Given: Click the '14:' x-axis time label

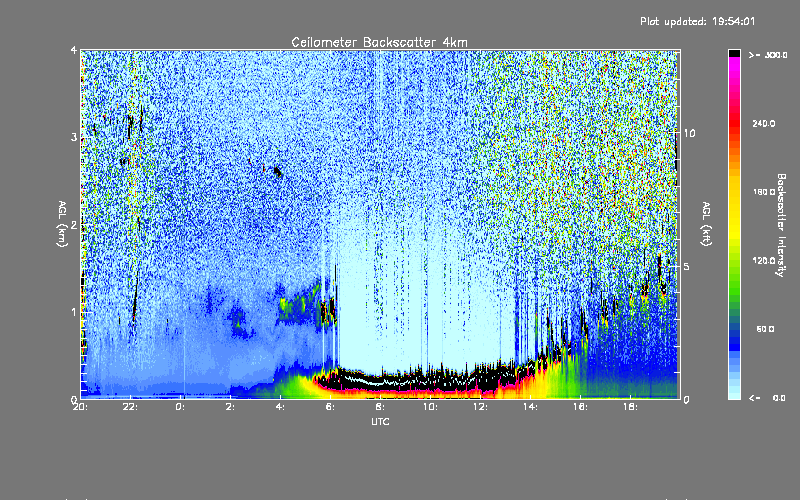Looking at the screenshot, I should click(530, 407).
